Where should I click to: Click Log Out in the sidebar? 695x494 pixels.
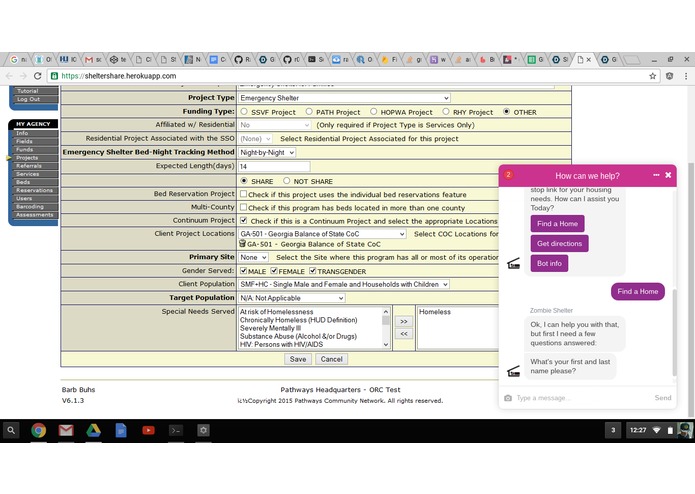click(x=35, y=99)
